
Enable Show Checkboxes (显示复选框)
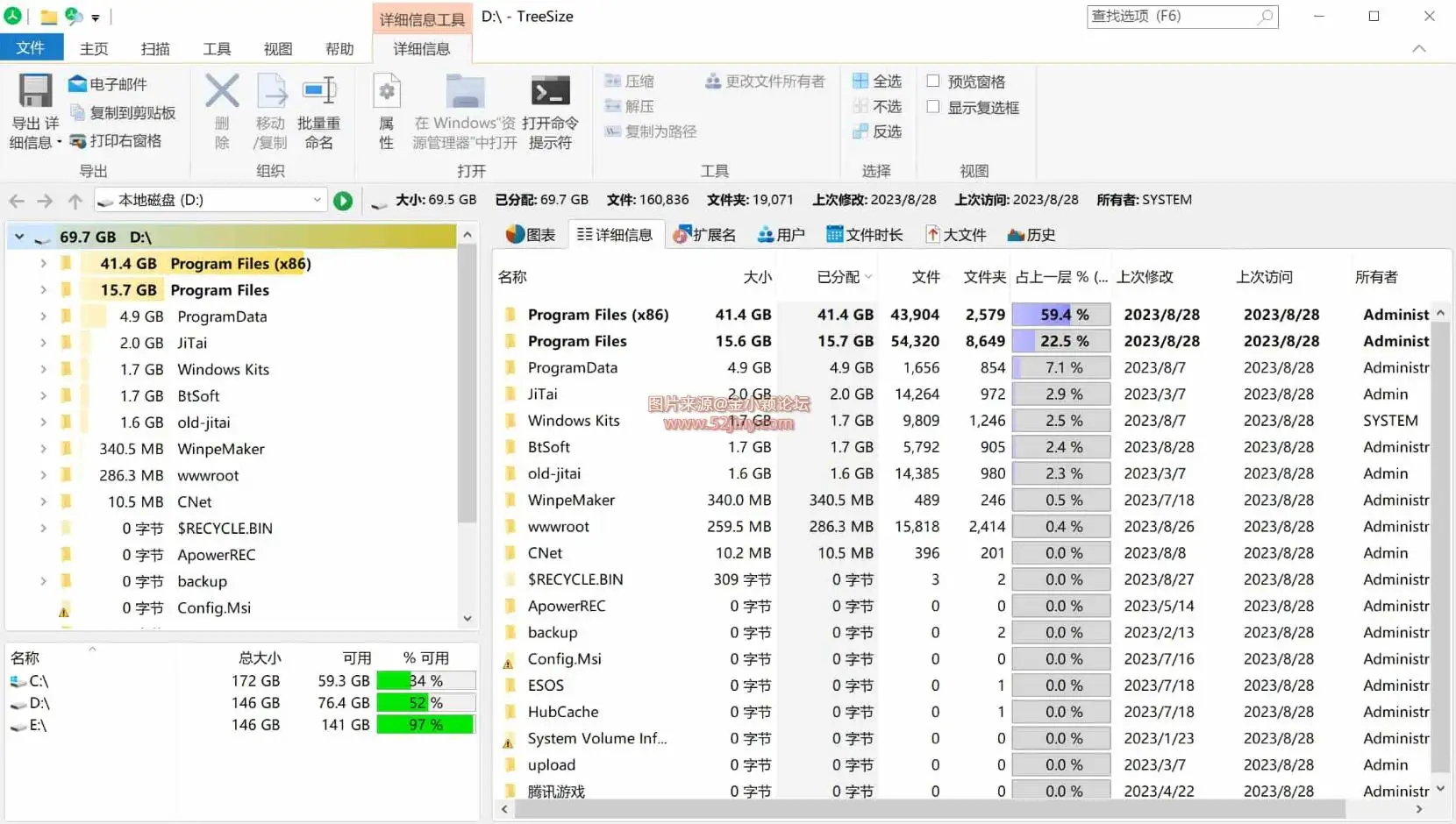click(x=932, y=107)
